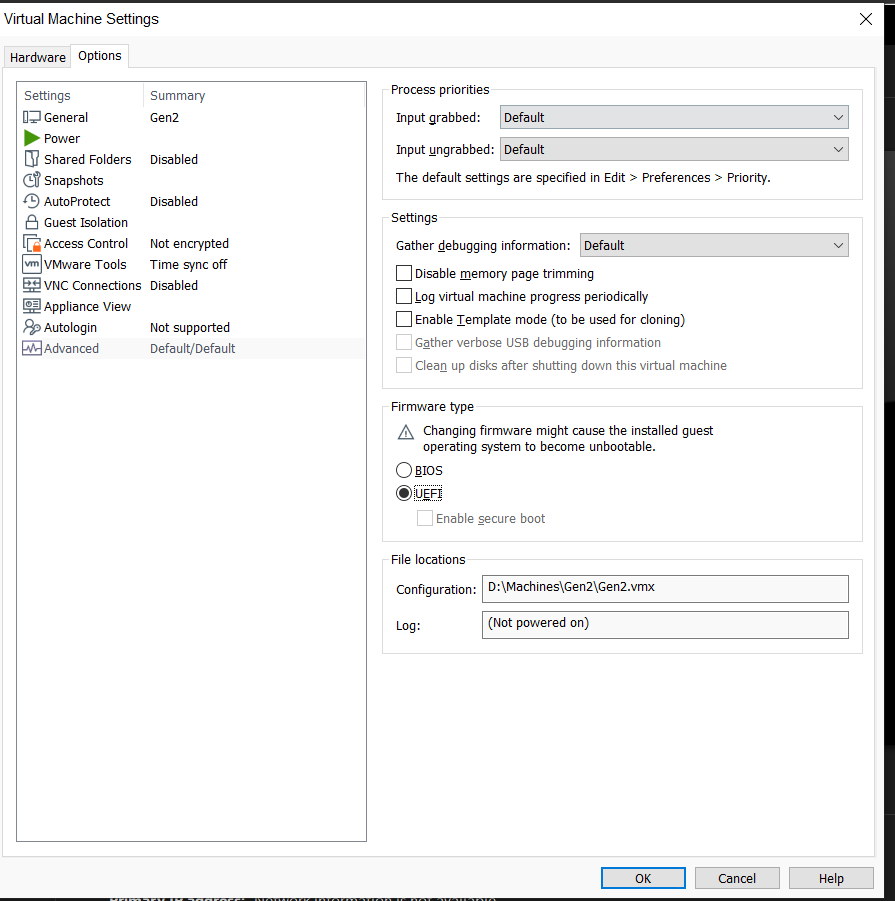Click the Autologin user icon
The height and width of the screenshot is (901, 895).
(x=32, y=327)
